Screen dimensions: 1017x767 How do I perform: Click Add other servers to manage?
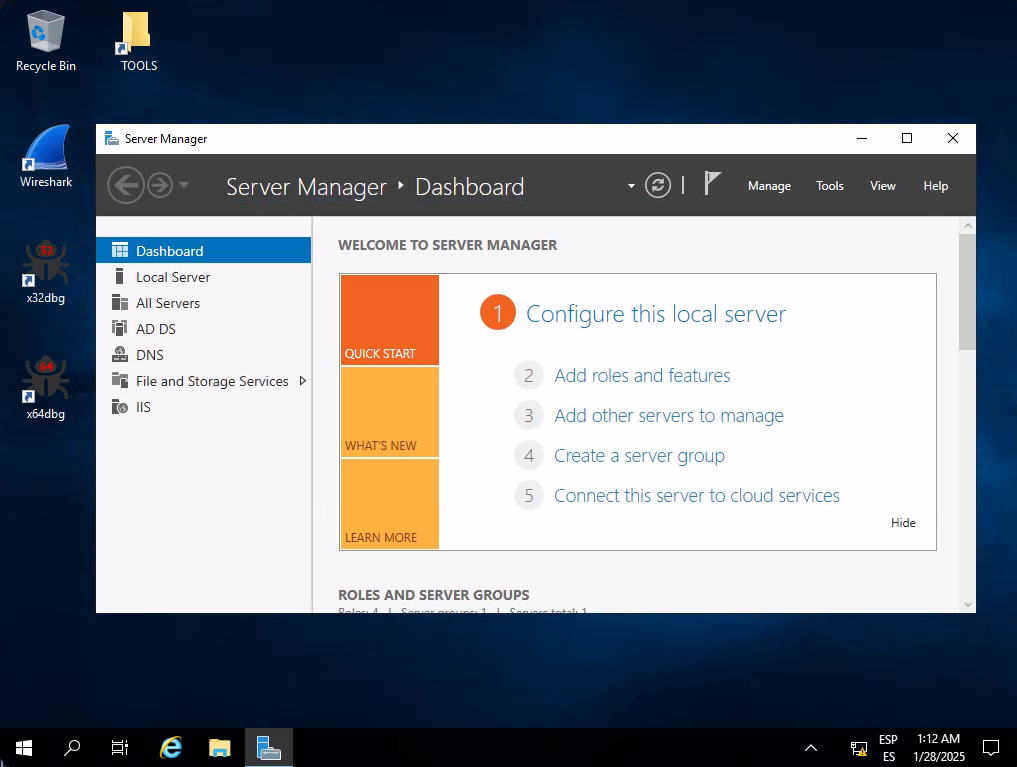(x=669, y=416)
